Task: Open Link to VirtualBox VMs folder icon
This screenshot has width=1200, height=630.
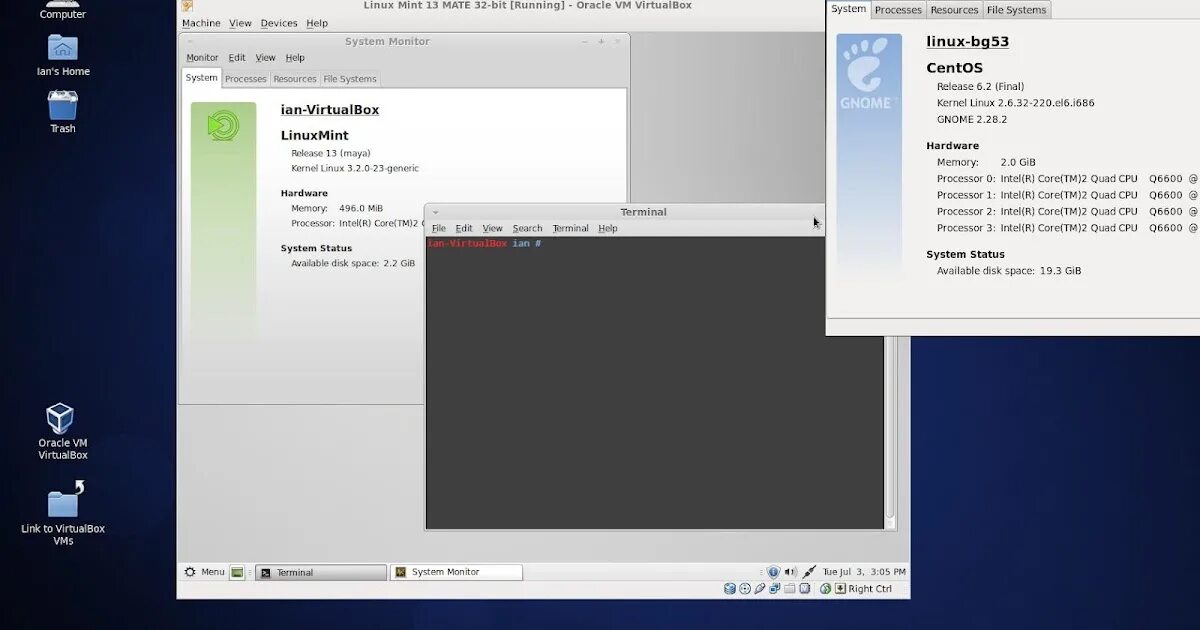Action: point(65,500)
